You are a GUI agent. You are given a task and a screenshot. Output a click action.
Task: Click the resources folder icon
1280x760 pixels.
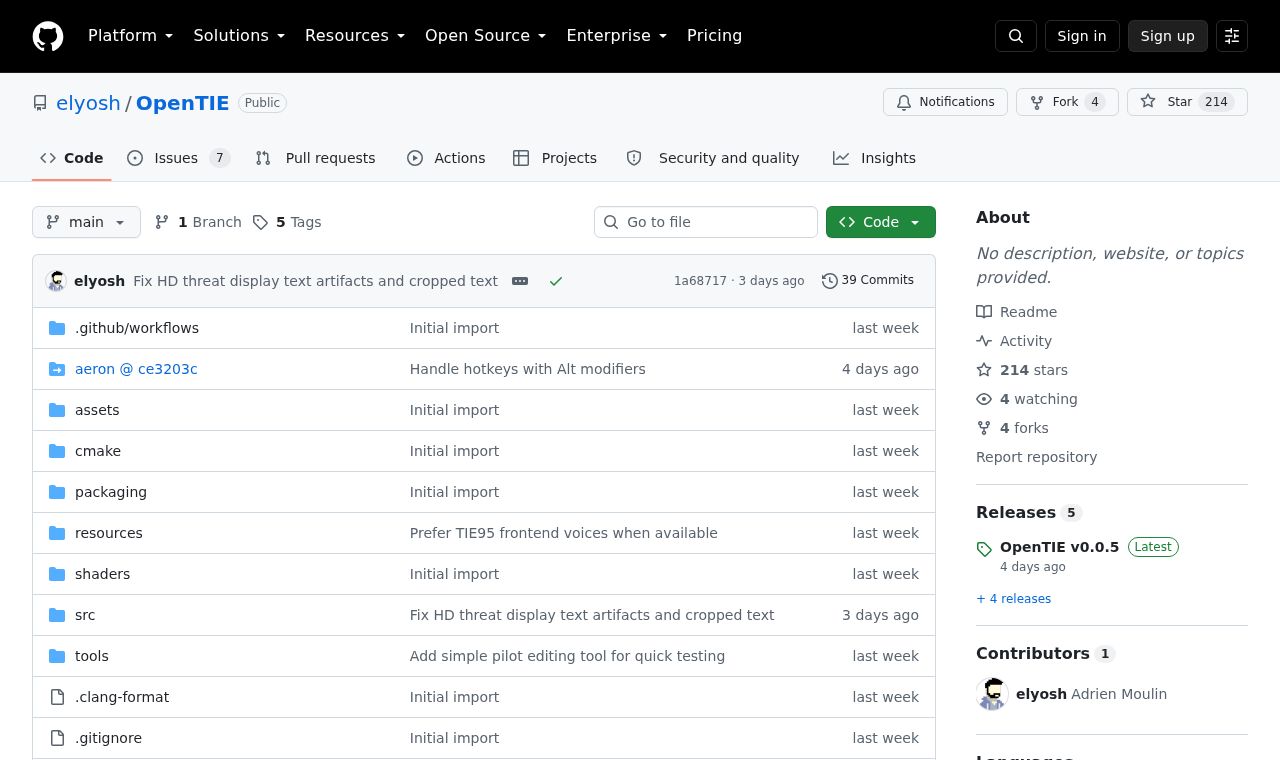coord(57,533)
